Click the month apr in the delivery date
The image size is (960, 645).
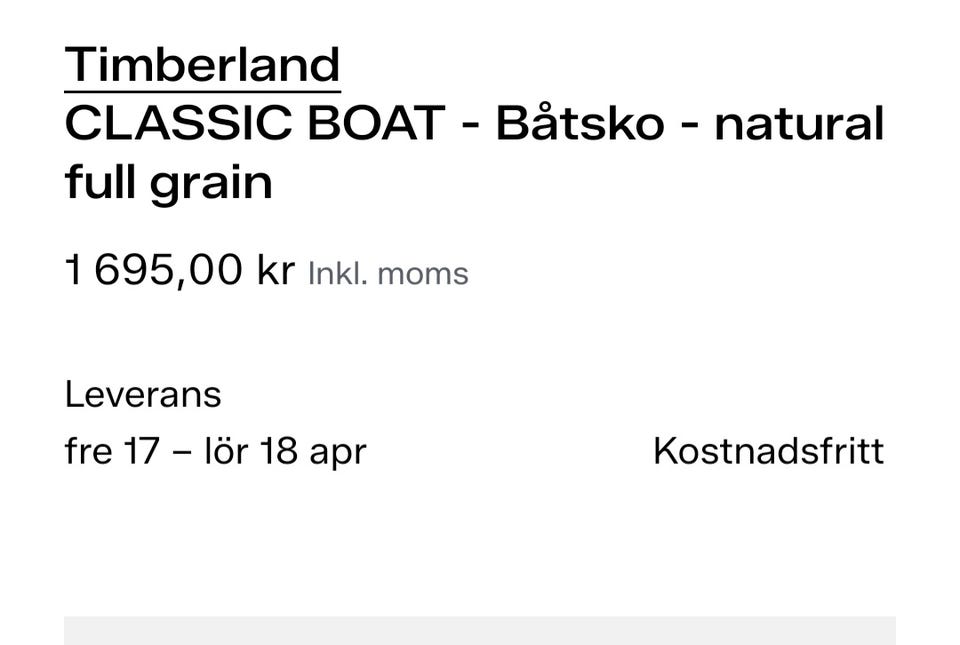(x=338, y=453)
